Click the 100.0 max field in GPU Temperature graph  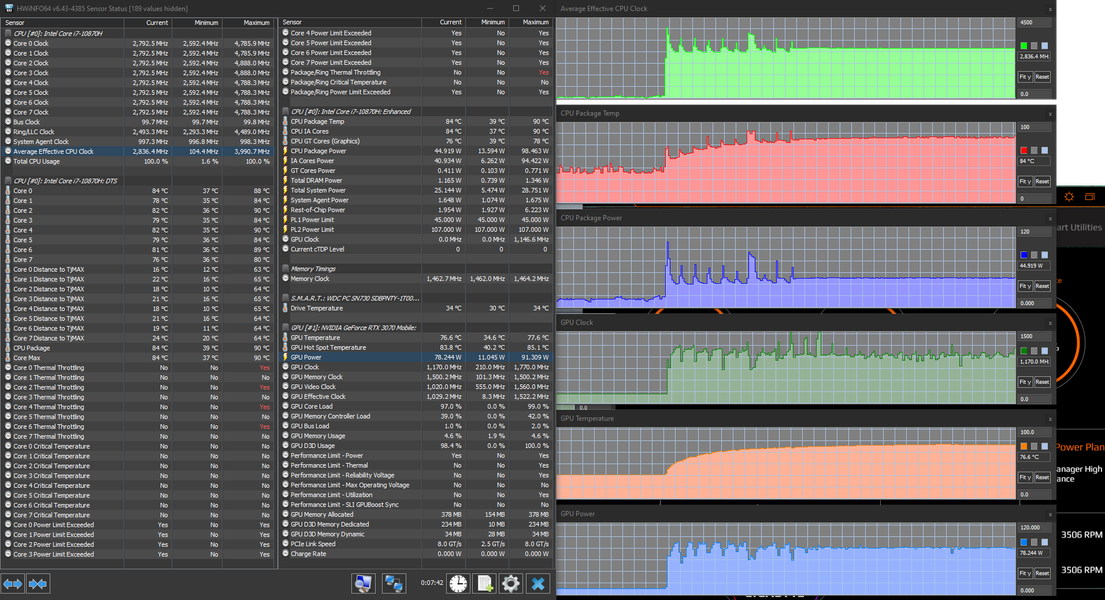click(1034, 432)
